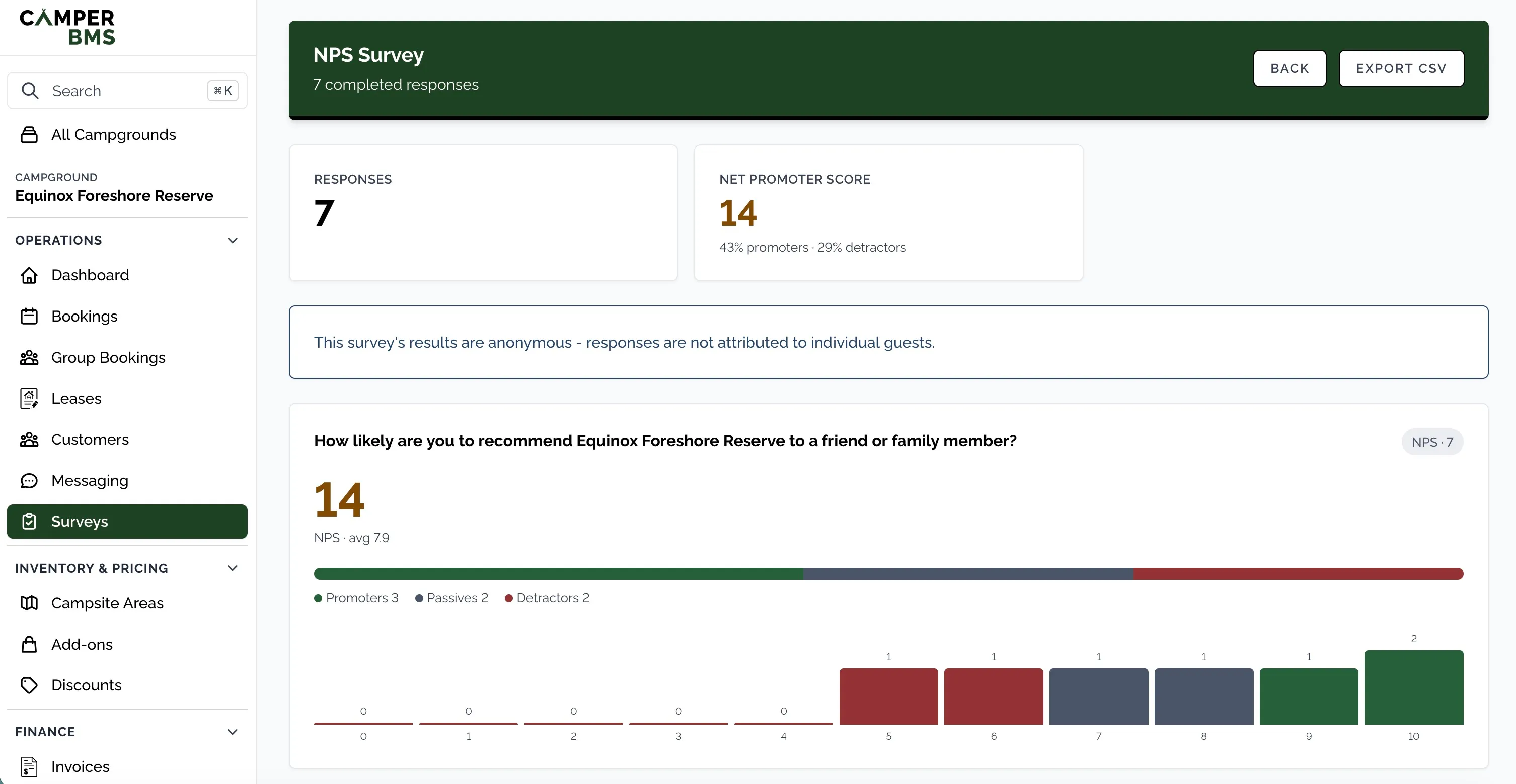
Task: Click '7 completed responses' subtitle
Action: [x=396, y=84]
